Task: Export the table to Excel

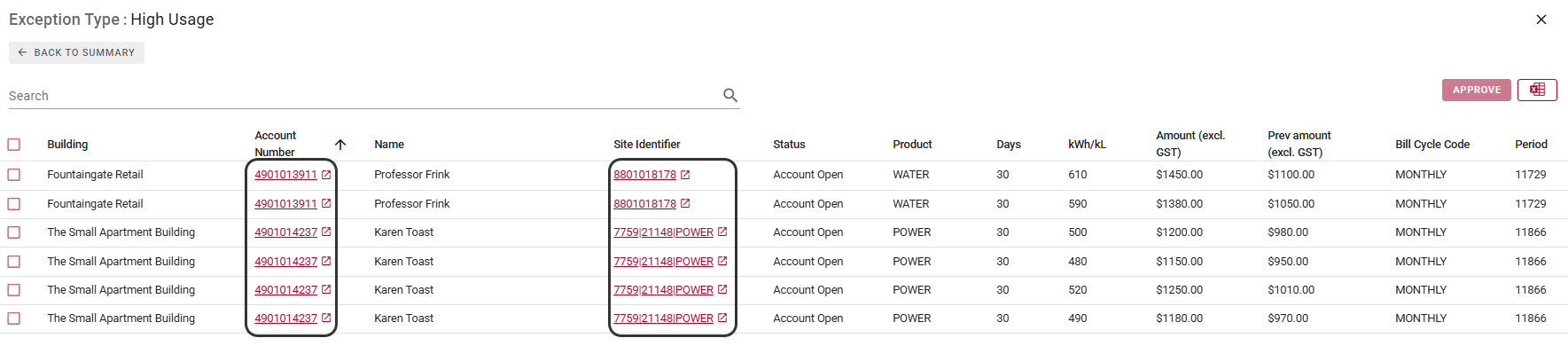Action: point(1537,90)
